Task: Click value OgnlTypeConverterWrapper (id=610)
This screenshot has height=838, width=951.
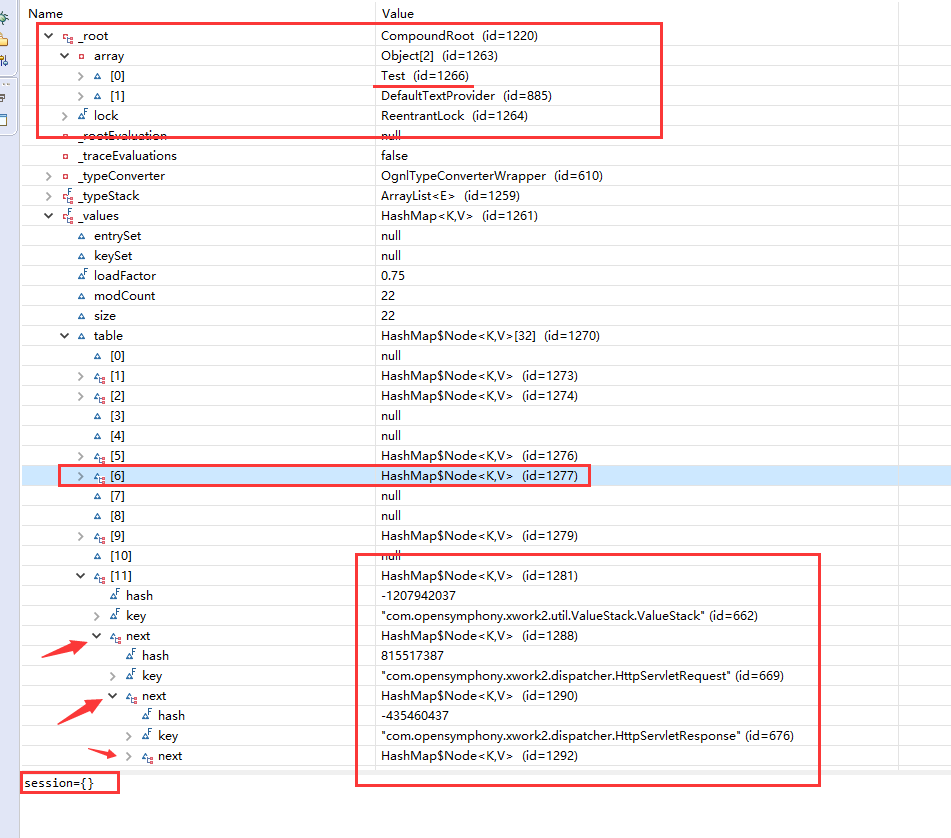Action: 492,176
